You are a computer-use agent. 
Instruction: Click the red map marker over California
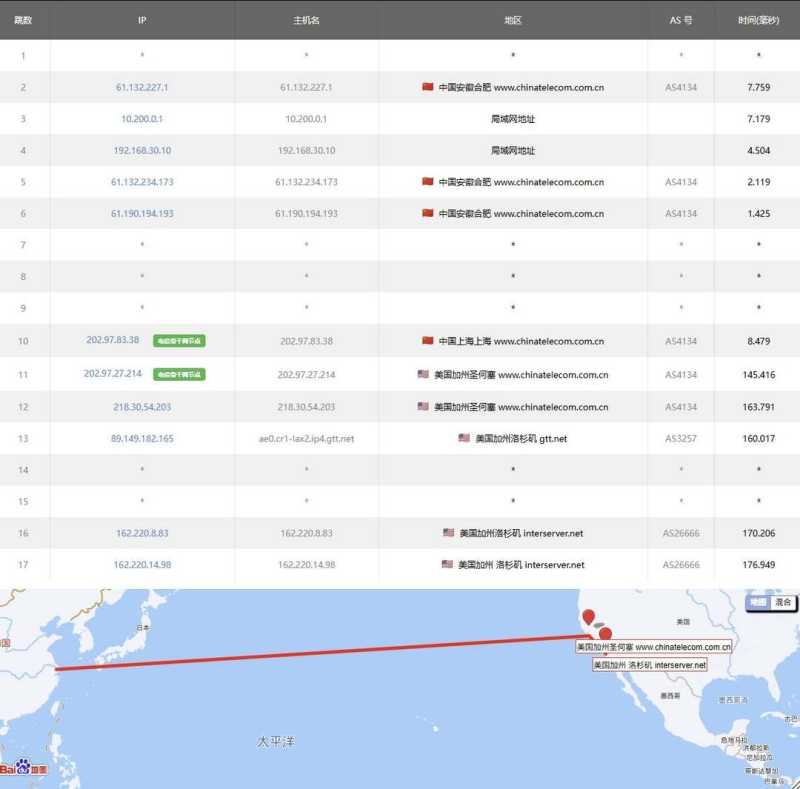click(590, 618)
